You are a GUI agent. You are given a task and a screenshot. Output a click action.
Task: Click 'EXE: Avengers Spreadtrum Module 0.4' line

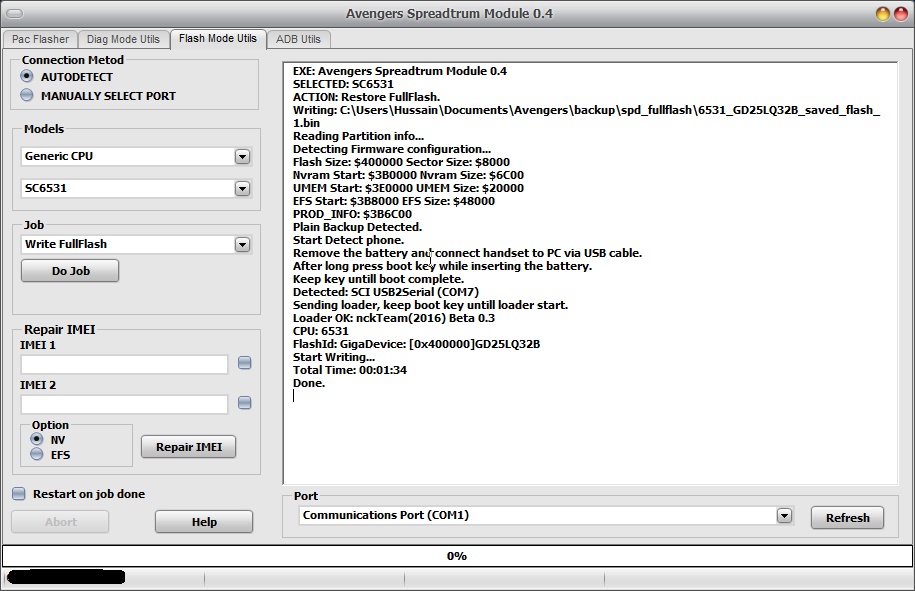tap(400, 71)
